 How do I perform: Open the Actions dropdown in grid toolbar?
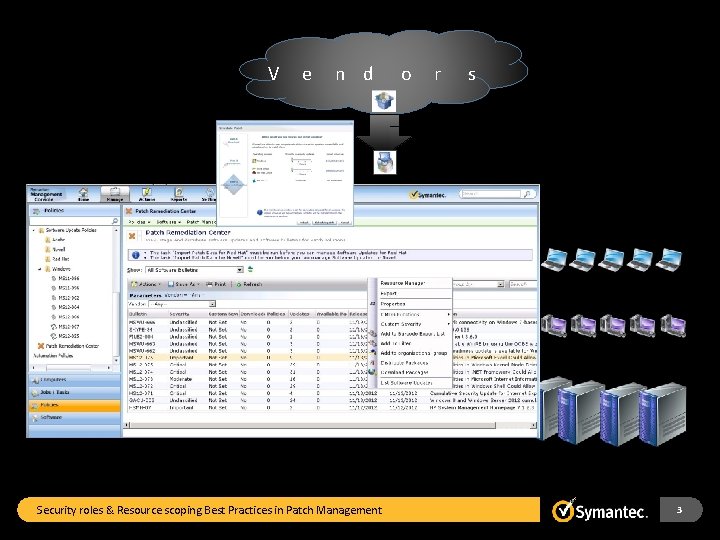pyautogui.click(x=146, y=284)
